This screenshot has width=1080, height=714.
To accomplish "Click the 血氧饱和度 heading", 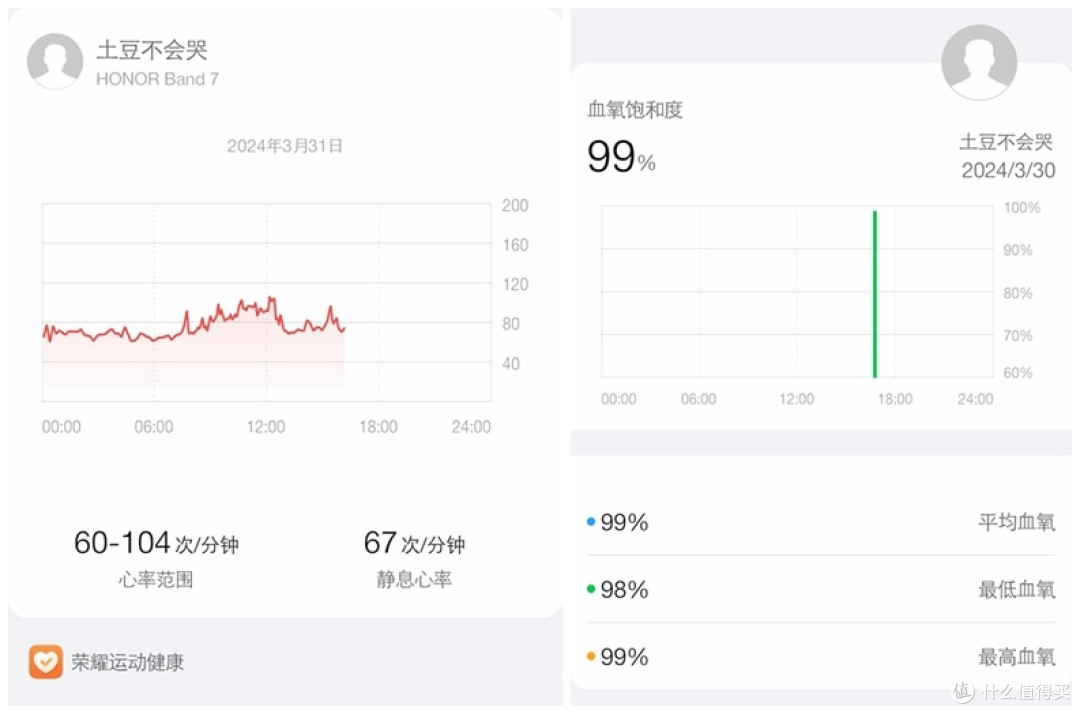I will click(x=634, y=109).
